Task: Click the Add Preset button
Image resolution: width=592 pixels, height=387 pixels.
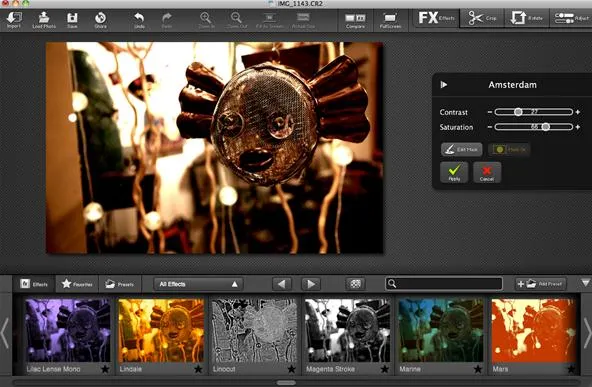Action: (x=541, y=284)
